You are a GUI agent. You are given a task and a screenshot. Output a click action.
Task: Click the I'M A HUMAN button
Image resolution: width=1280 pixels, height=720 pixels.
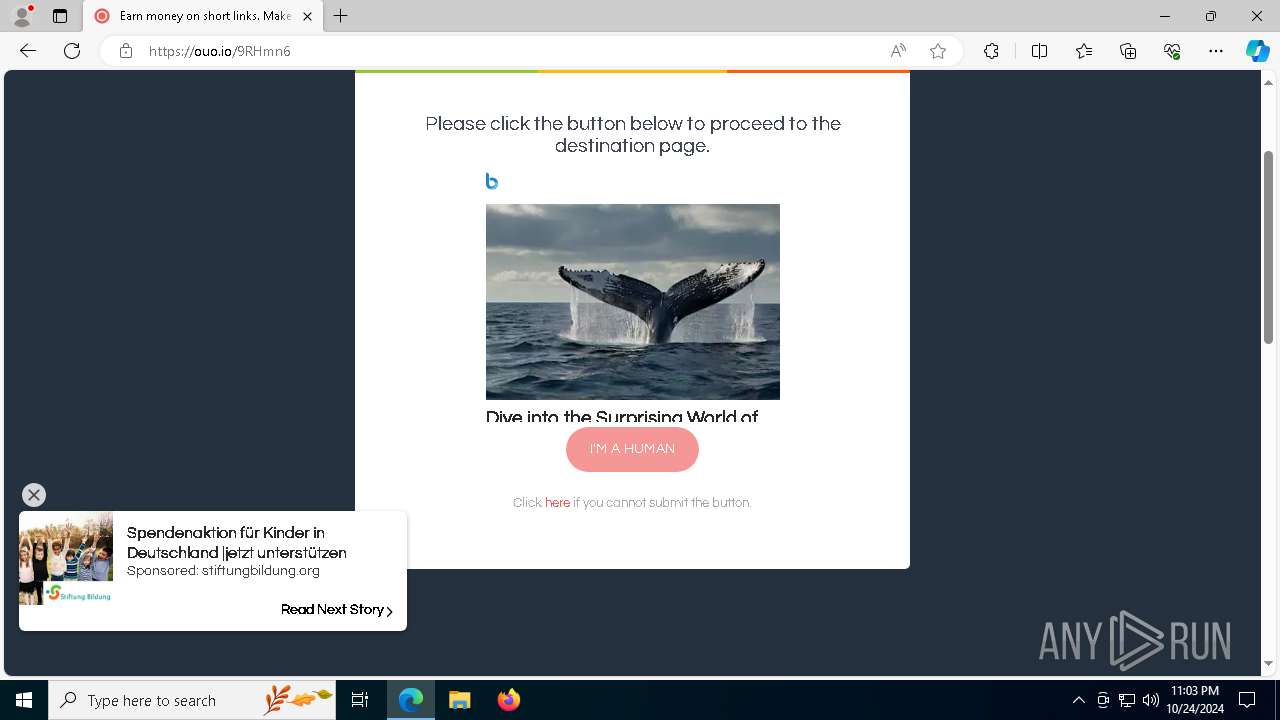tap(632, 449)
